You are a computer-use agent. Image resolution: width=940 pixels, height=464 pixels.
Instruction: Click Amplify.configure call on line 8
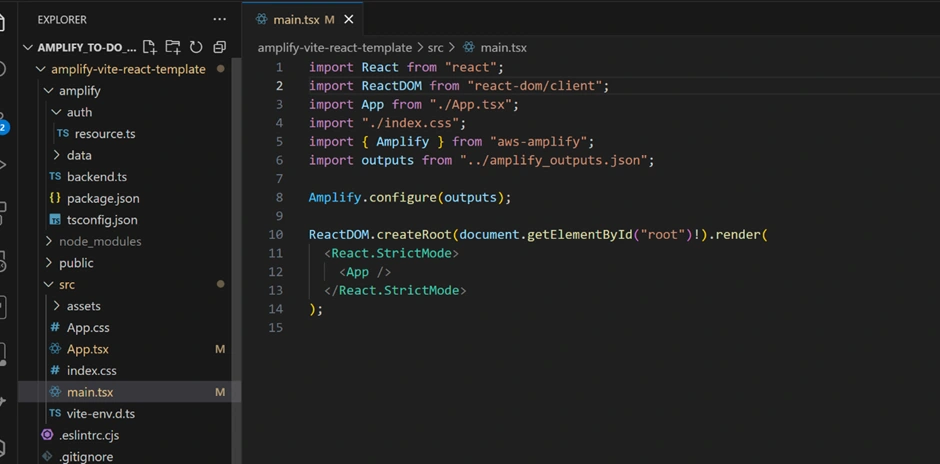(372, 197)
